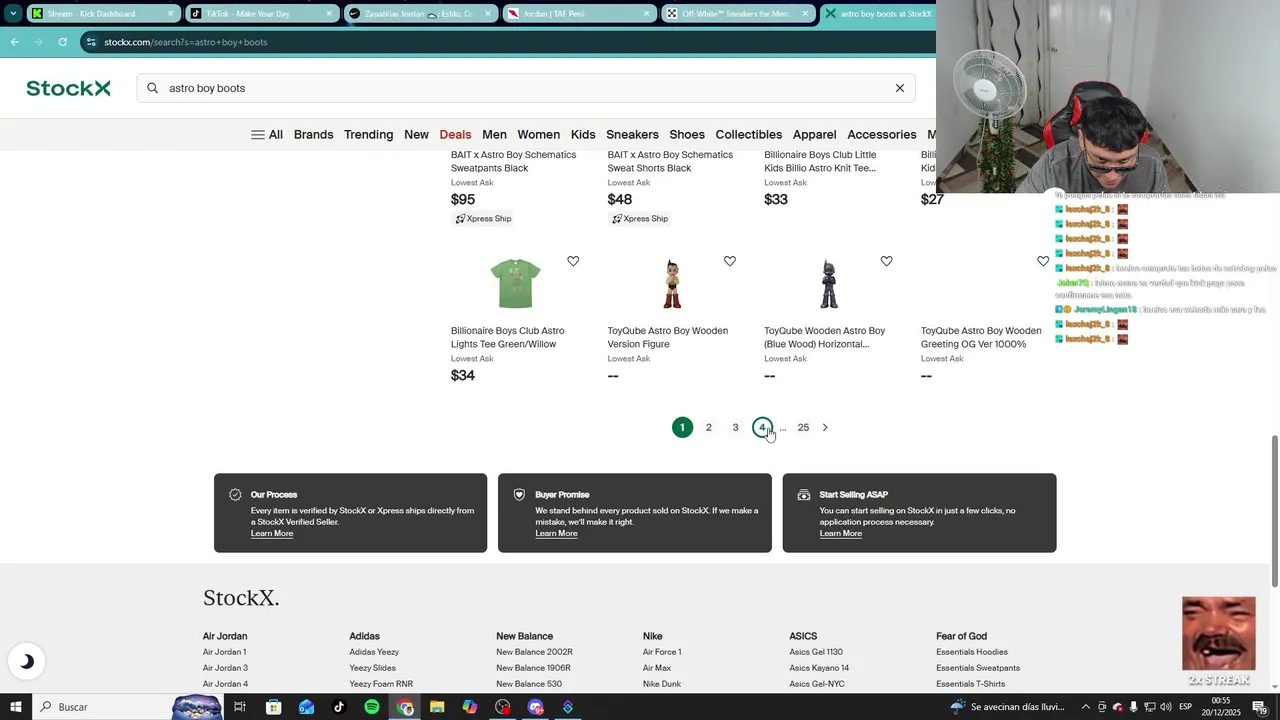
Task: Open TikTok from the taskbar
Action: [339, 707]
